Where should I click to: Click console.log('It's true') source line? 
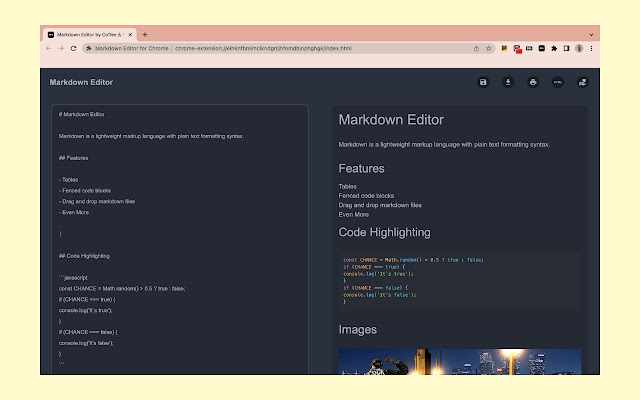(x=85, y=310)
